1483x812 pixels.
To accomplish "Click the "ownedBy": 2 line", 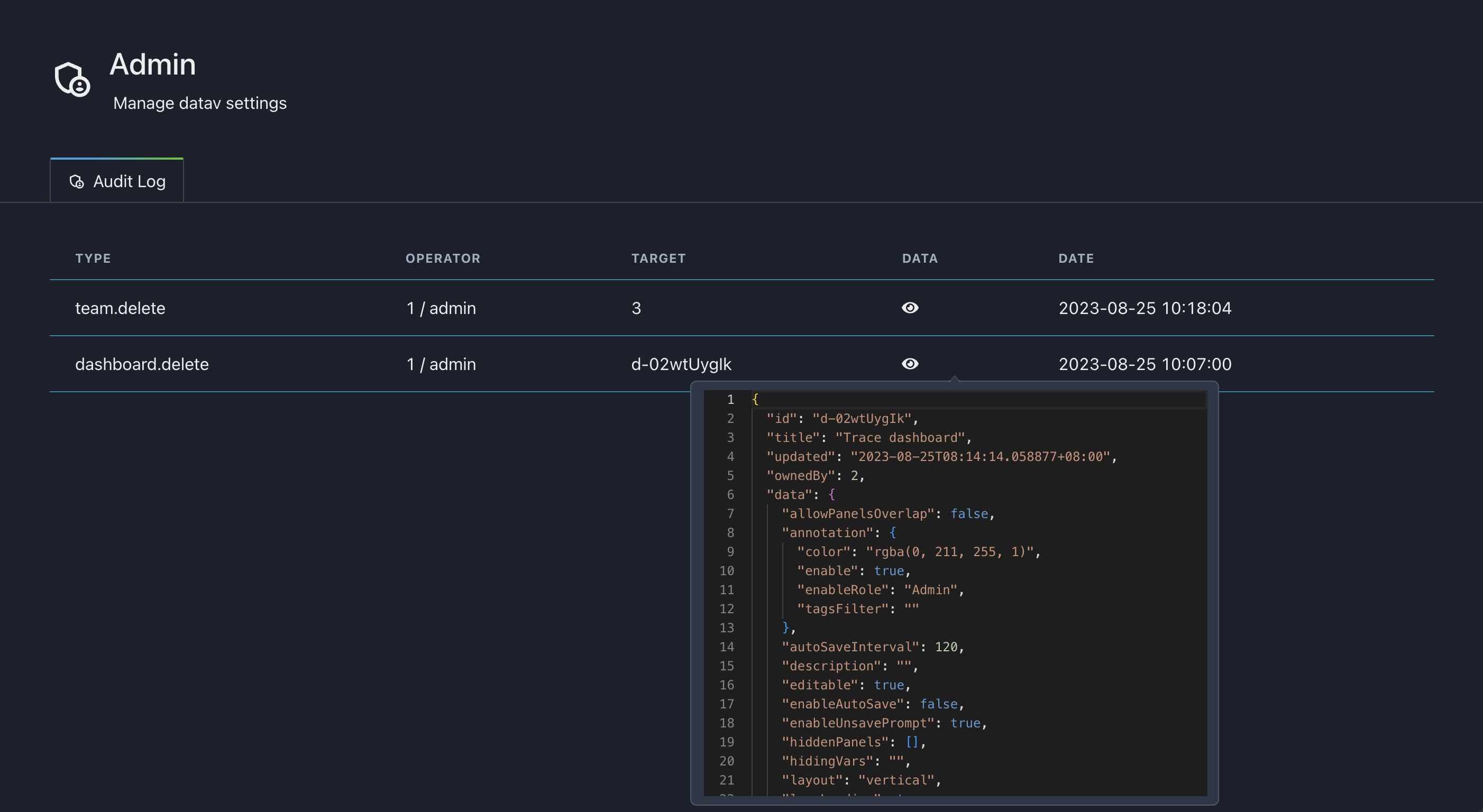I will click(815, 475).
